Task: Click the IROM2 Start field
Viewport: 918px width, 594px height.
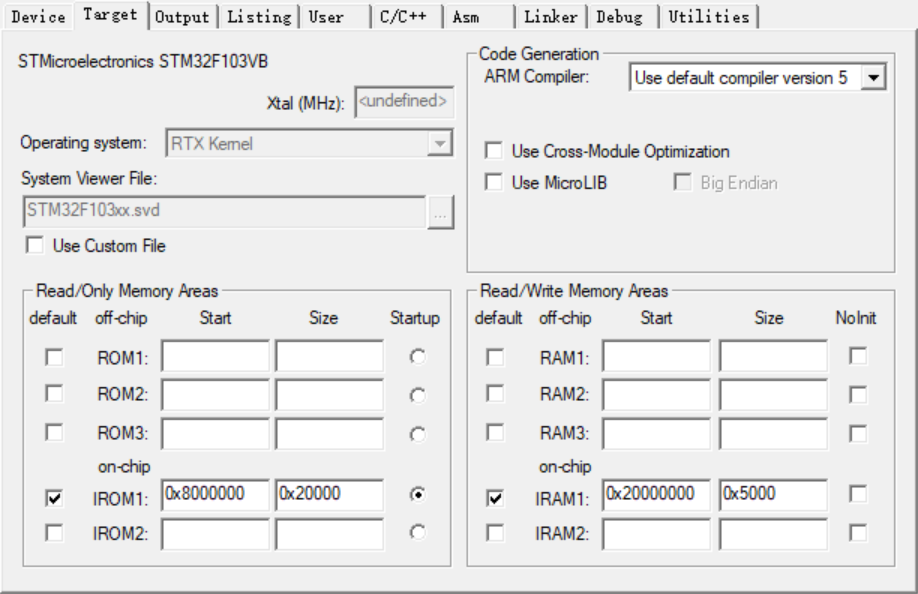Action: [x=215, y=534]
